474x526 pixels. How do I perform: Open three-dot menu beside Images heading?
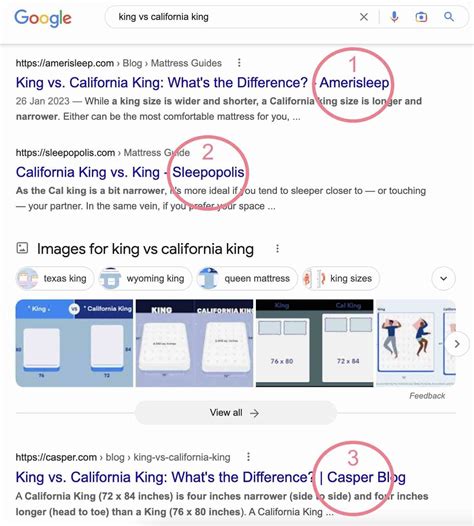277,249
